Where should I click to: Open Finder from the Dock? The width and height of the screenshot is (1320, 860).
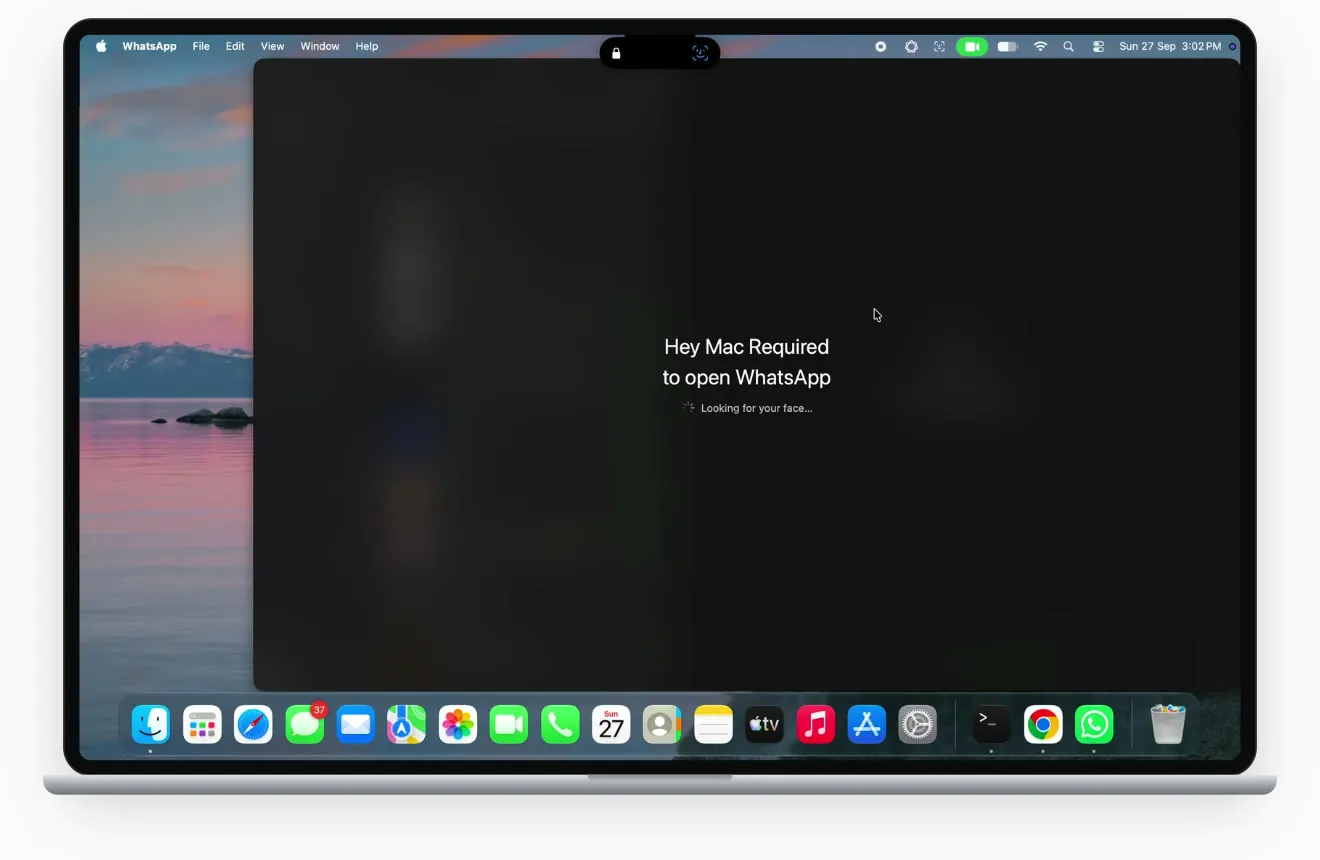[151, 725]
